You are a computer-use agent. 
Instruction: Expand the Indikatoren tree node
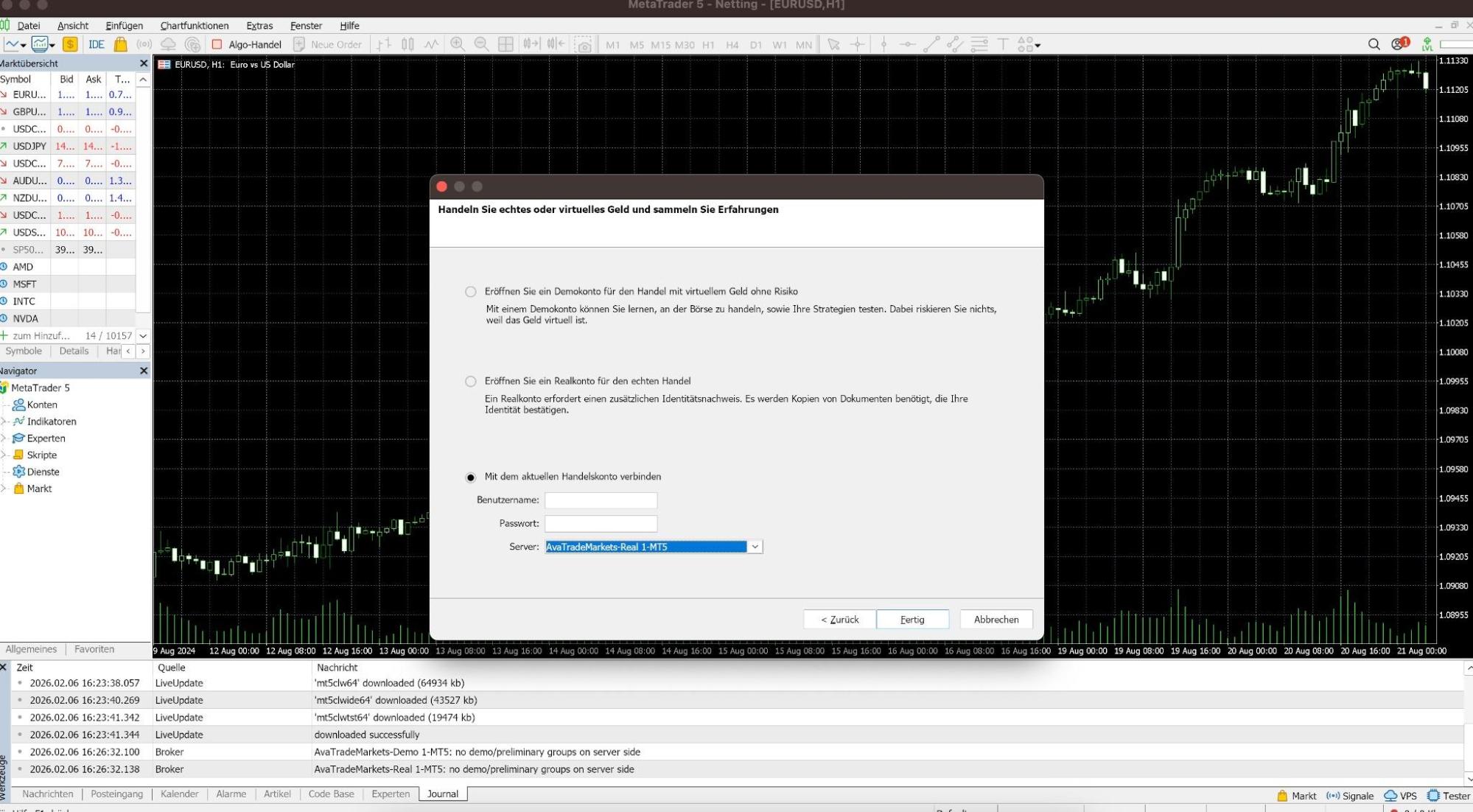(4, 421)
